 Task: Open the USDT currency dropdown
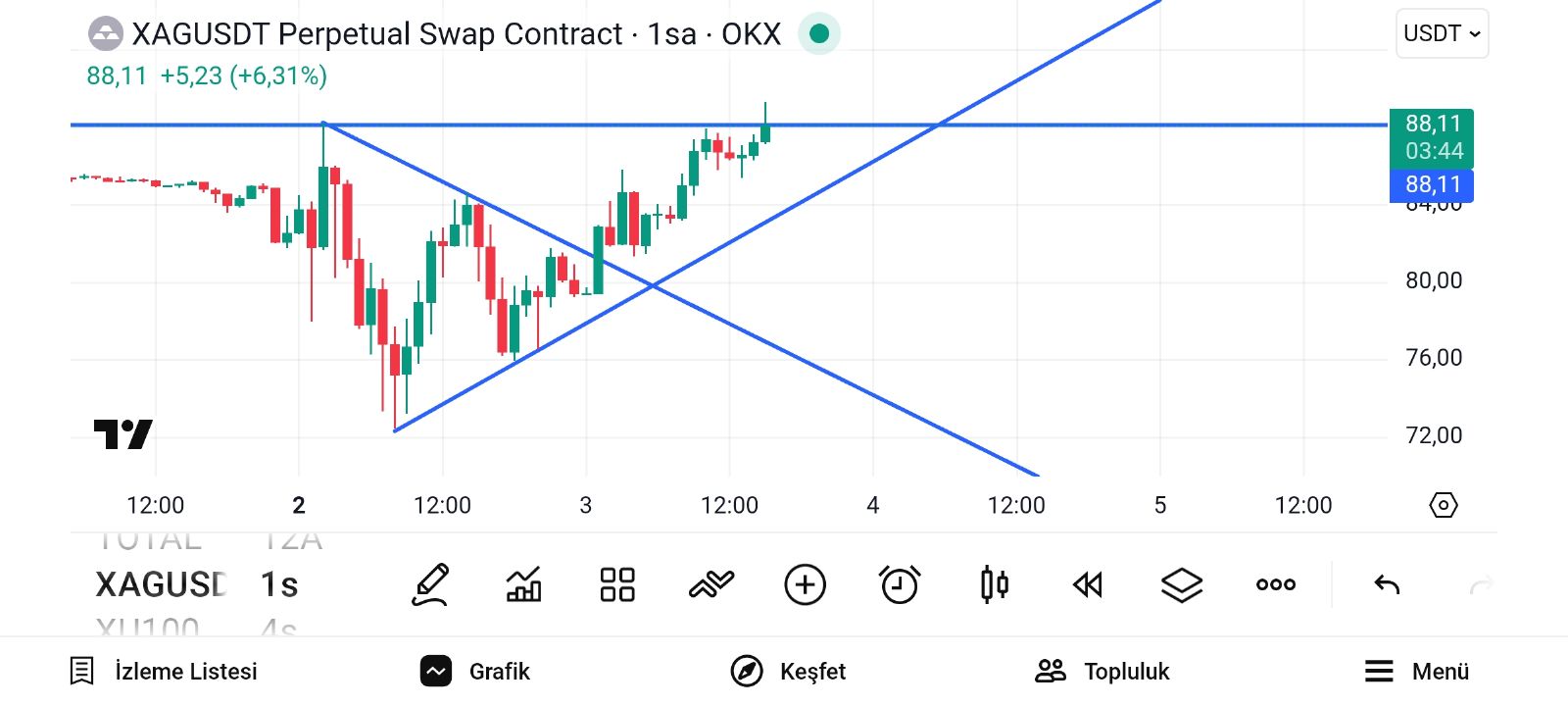1442,33
